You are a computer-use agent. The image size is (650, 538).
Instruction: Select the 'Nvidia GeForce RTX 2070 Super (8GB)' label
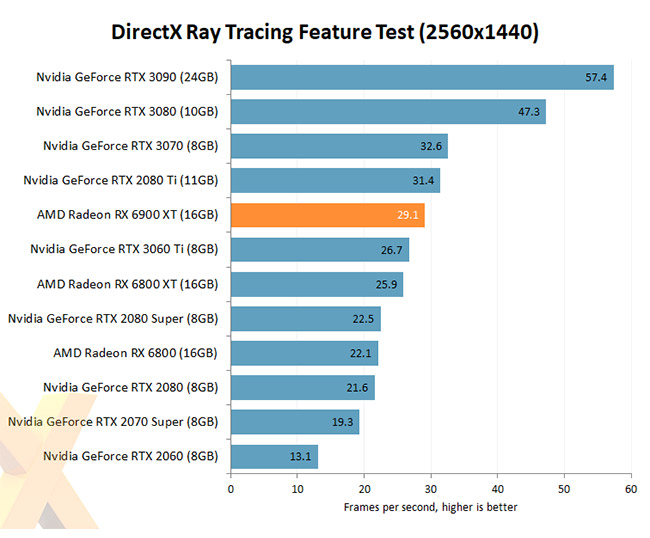[x=113, y=422]
